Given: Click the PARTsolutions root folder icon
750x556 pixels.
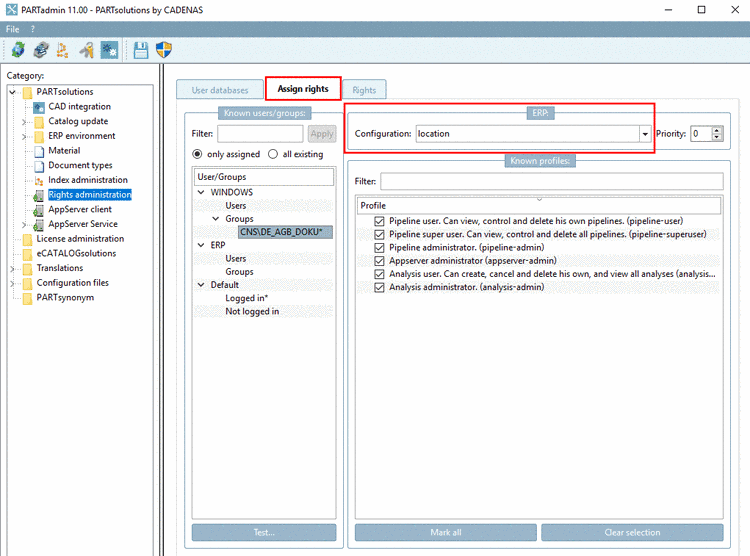Looking at the screenshot, I should [28, 92].
